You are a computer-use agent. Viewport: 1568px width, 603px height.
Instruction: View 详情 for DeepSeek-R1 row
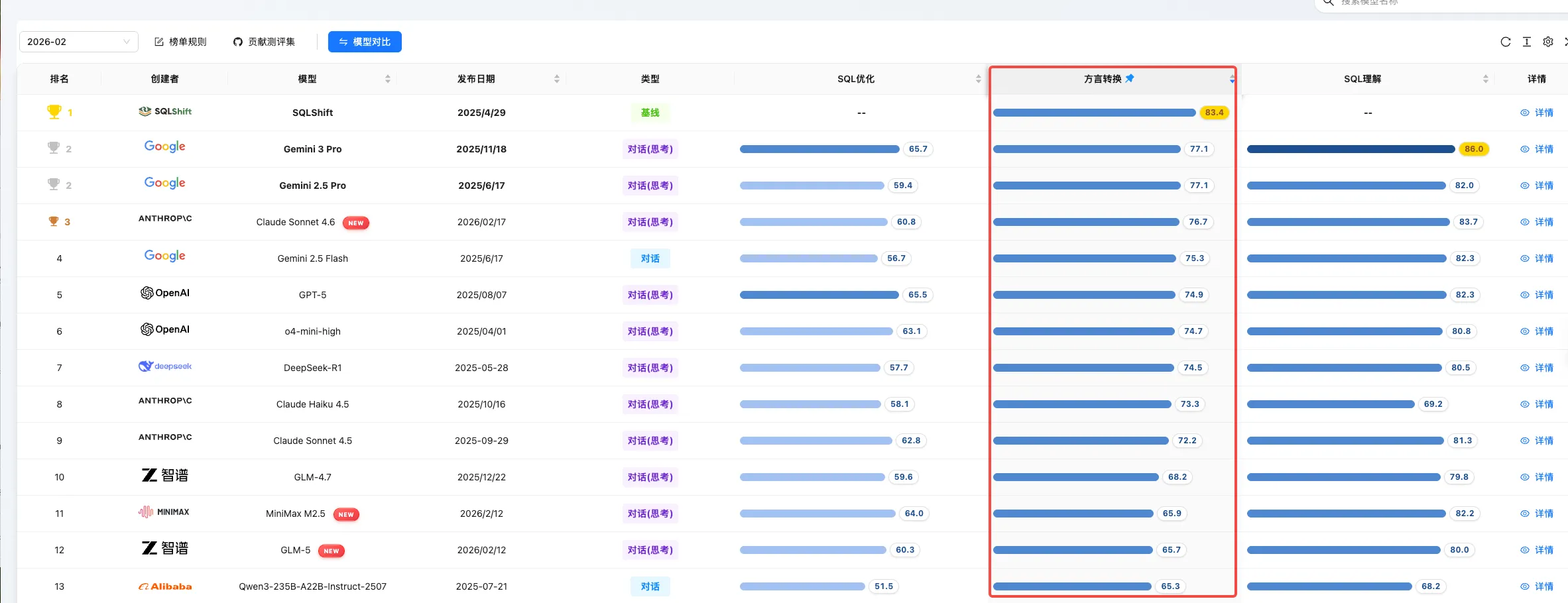click(x=1538, y=368)
